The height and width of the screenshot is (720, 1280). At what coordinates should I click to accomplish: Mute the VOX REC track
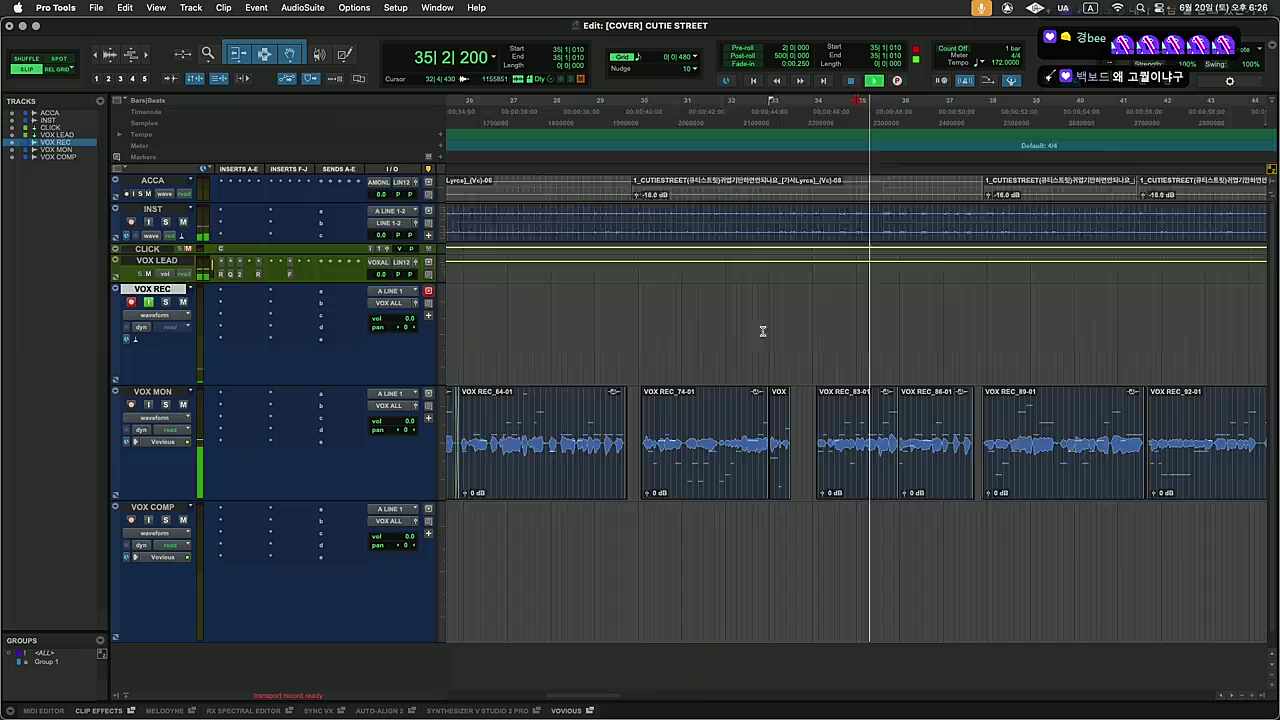[182, 302]
